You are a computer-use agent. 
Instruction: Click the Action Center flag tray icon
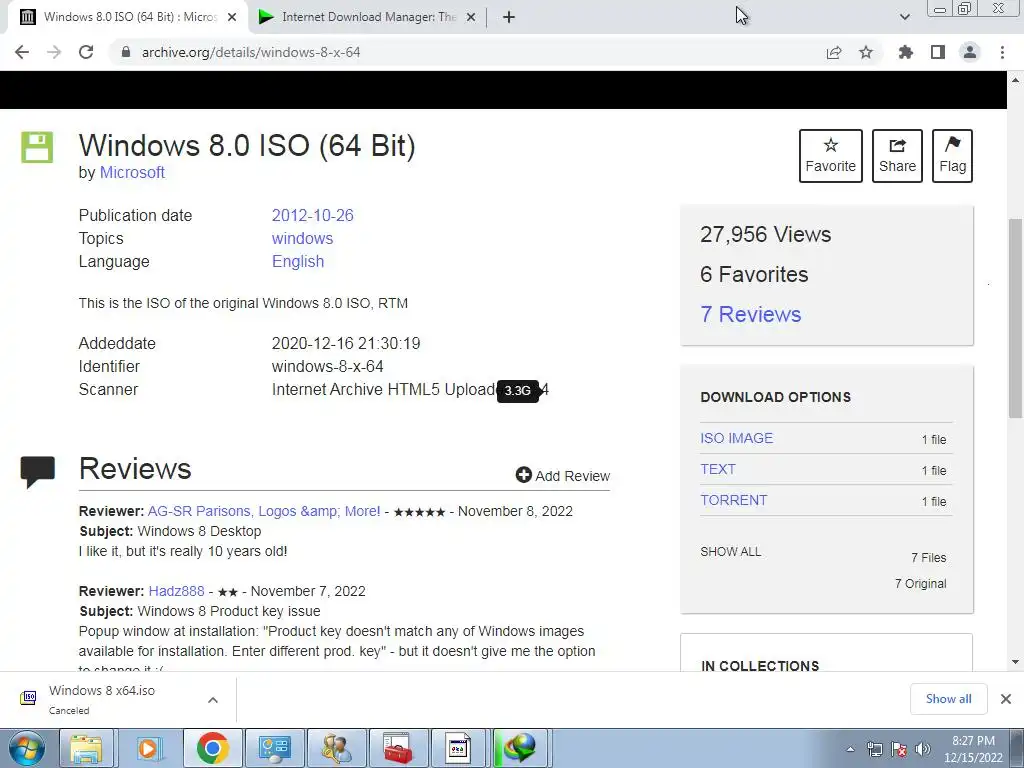tap(899, 749)
